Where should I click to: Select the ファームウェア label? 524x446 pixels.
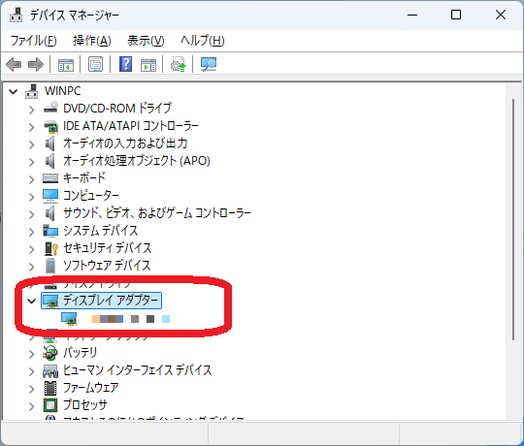[x=91, y=387]
